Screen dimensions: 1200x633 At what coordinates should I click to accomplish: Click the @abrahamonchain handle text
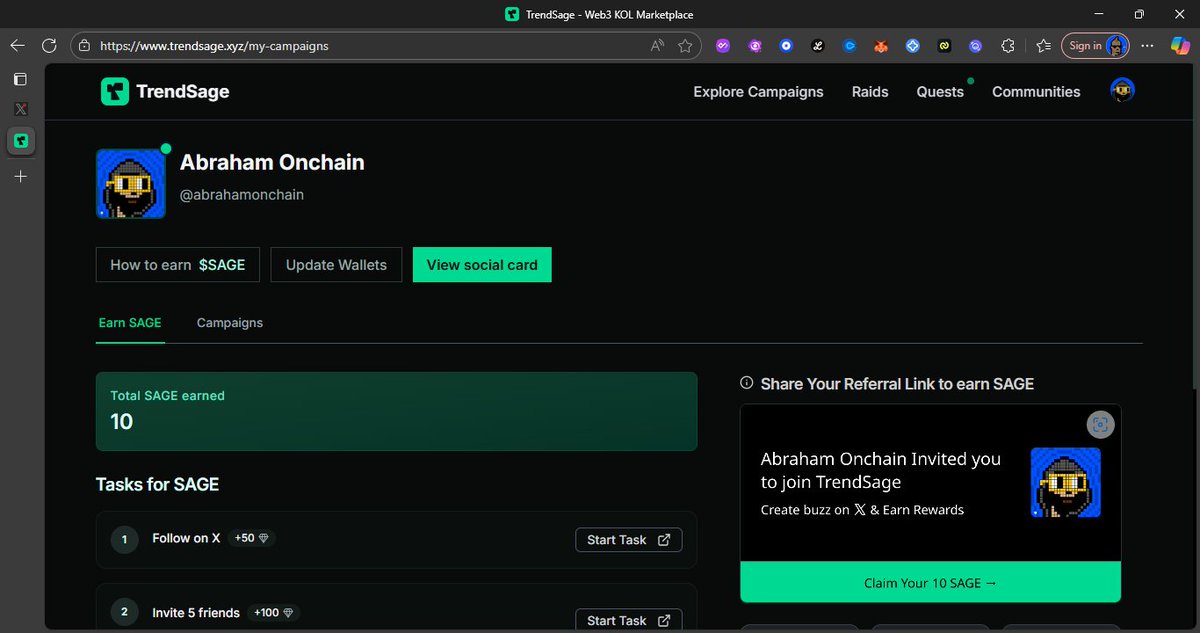(x=242, y=195)
